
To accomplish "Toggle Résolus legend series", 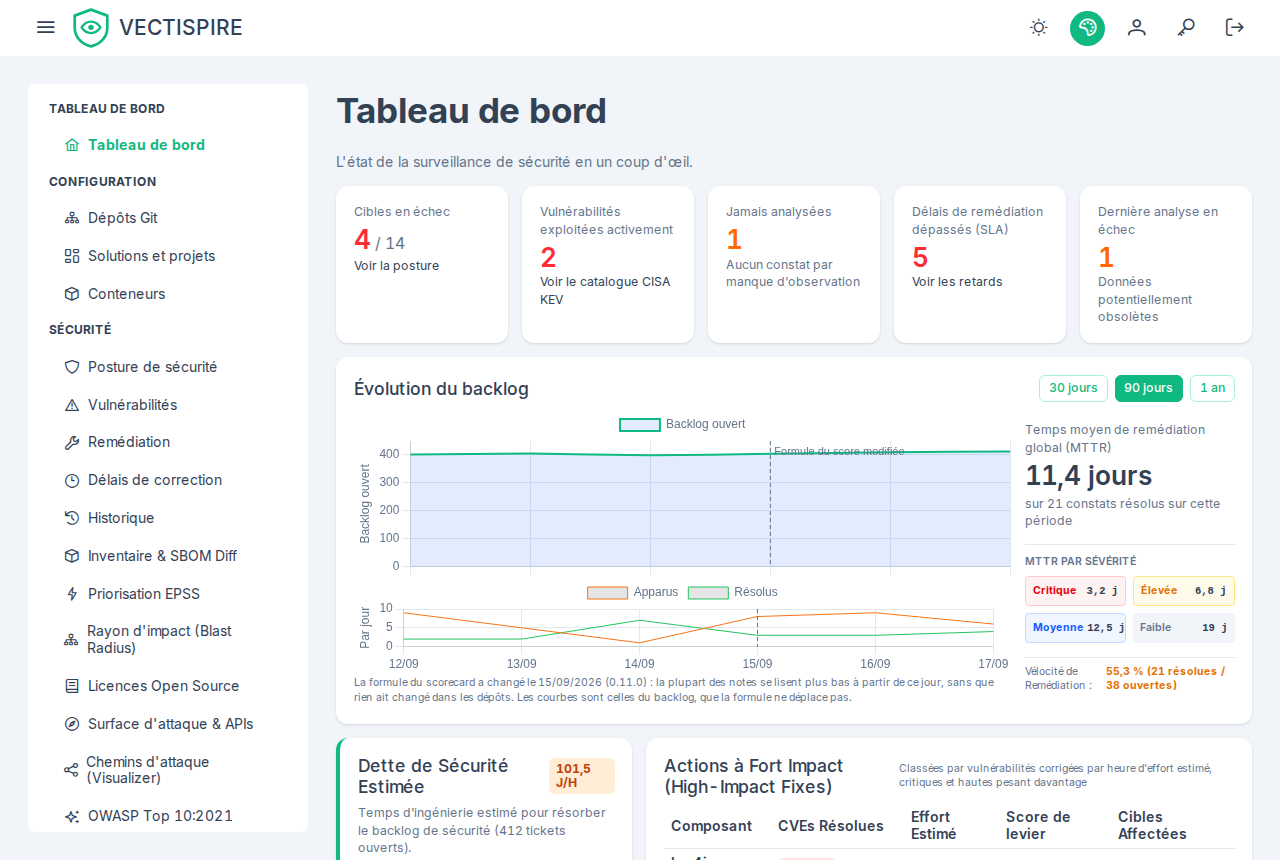I will [733, 592].
